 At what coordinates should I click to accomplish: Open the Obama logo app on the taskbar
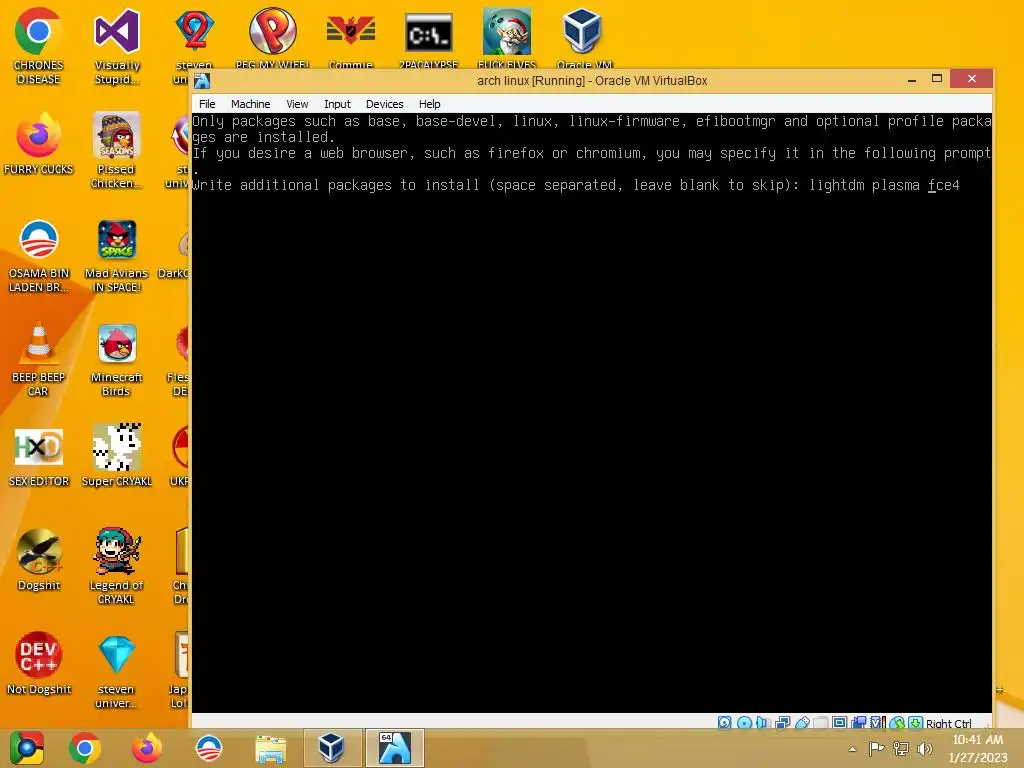208,748
